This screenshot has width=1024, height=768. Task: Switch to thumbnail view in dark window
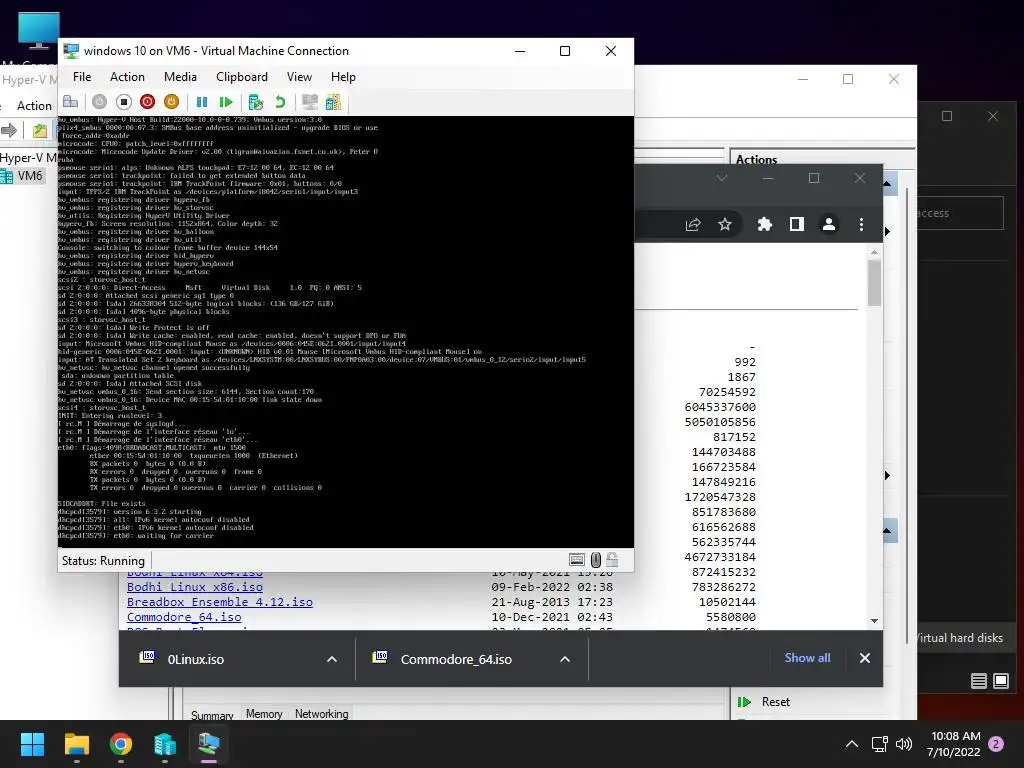pyautogui.click(x=1001, y=681)
